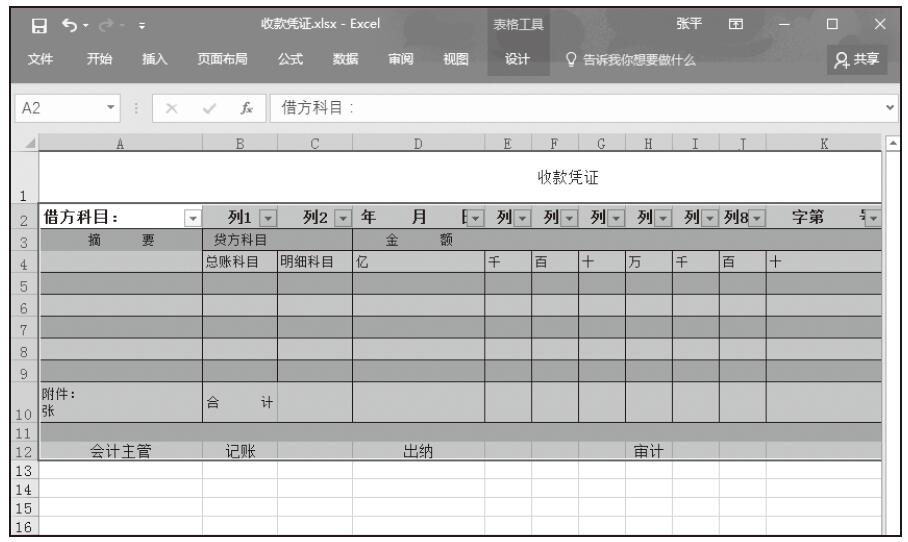
Task: Click the Insert Function fx icon
Action: click(246, 107)
